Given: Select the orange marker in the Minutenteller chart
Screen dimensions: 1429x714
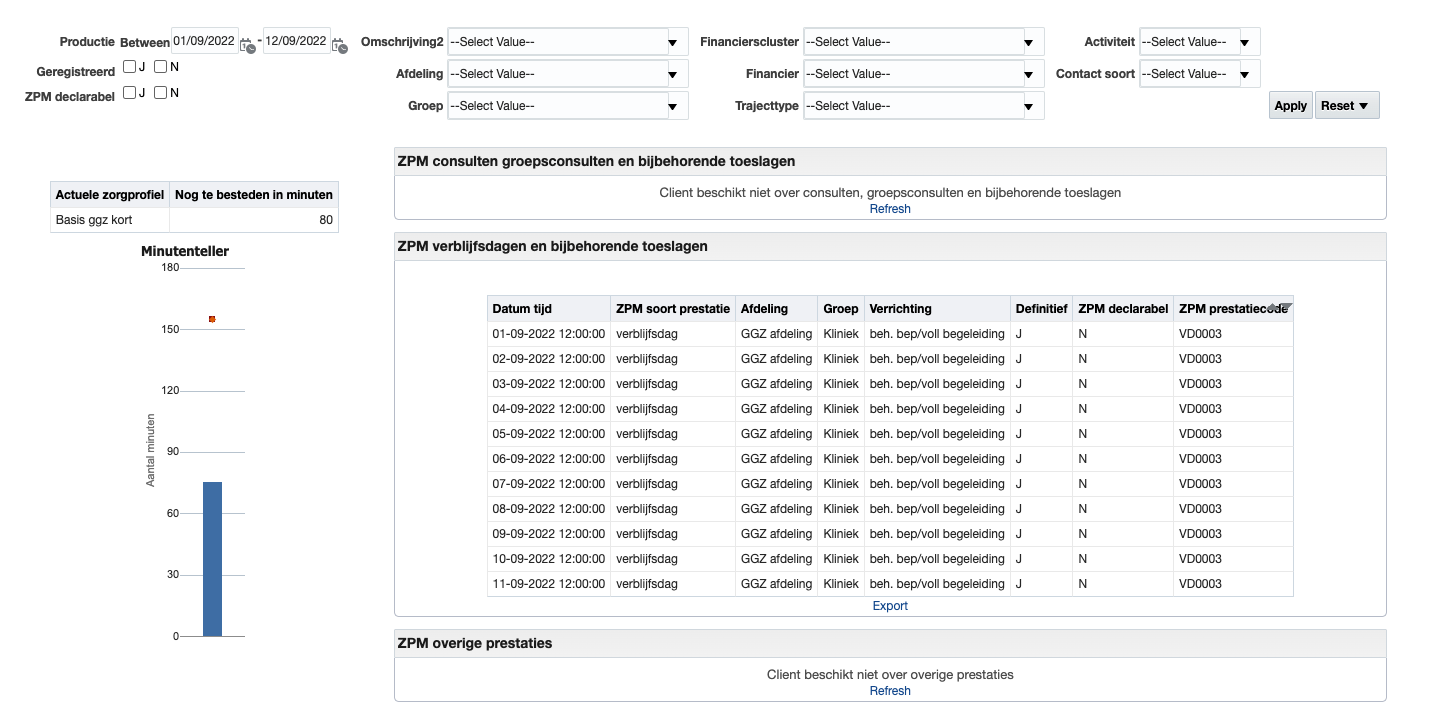Looking at the screenshot, I should click(212, 319).
